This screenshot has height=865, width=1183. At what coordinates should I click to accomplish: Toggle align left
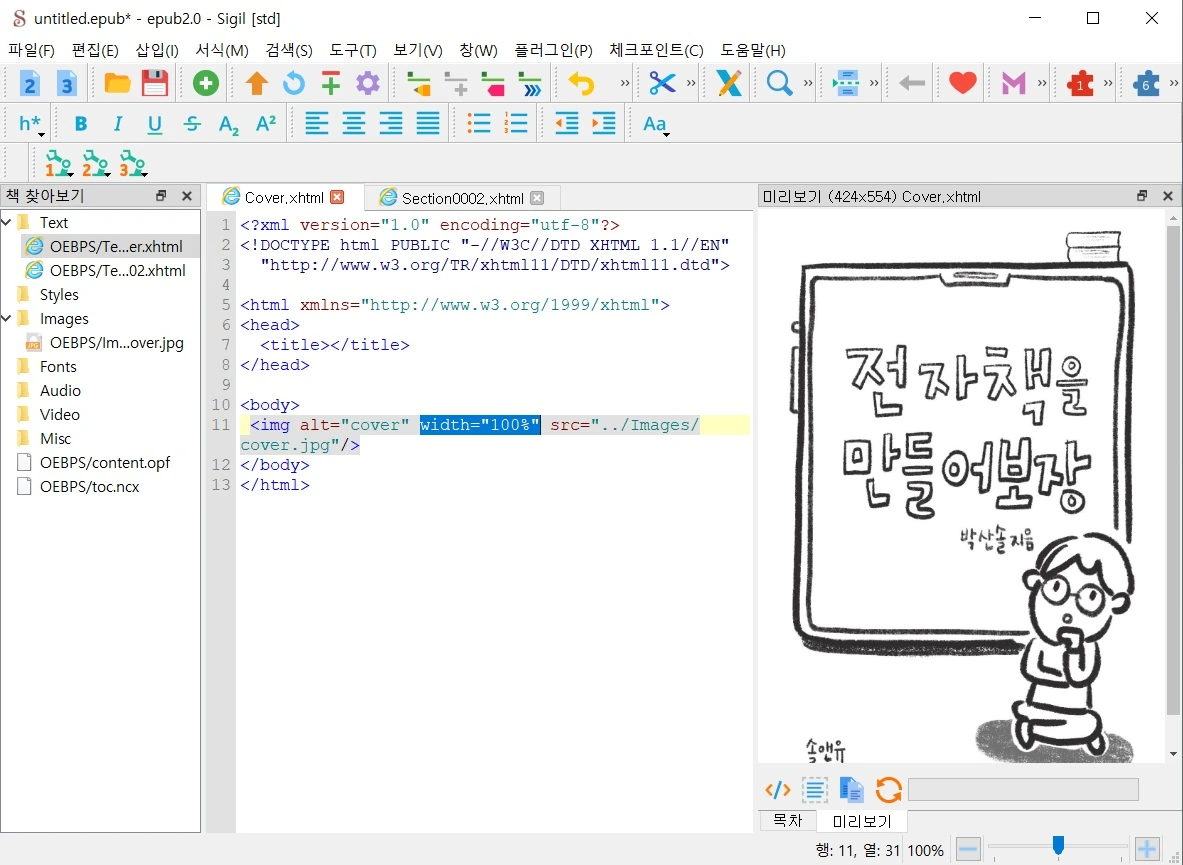[x=317, y=123]
